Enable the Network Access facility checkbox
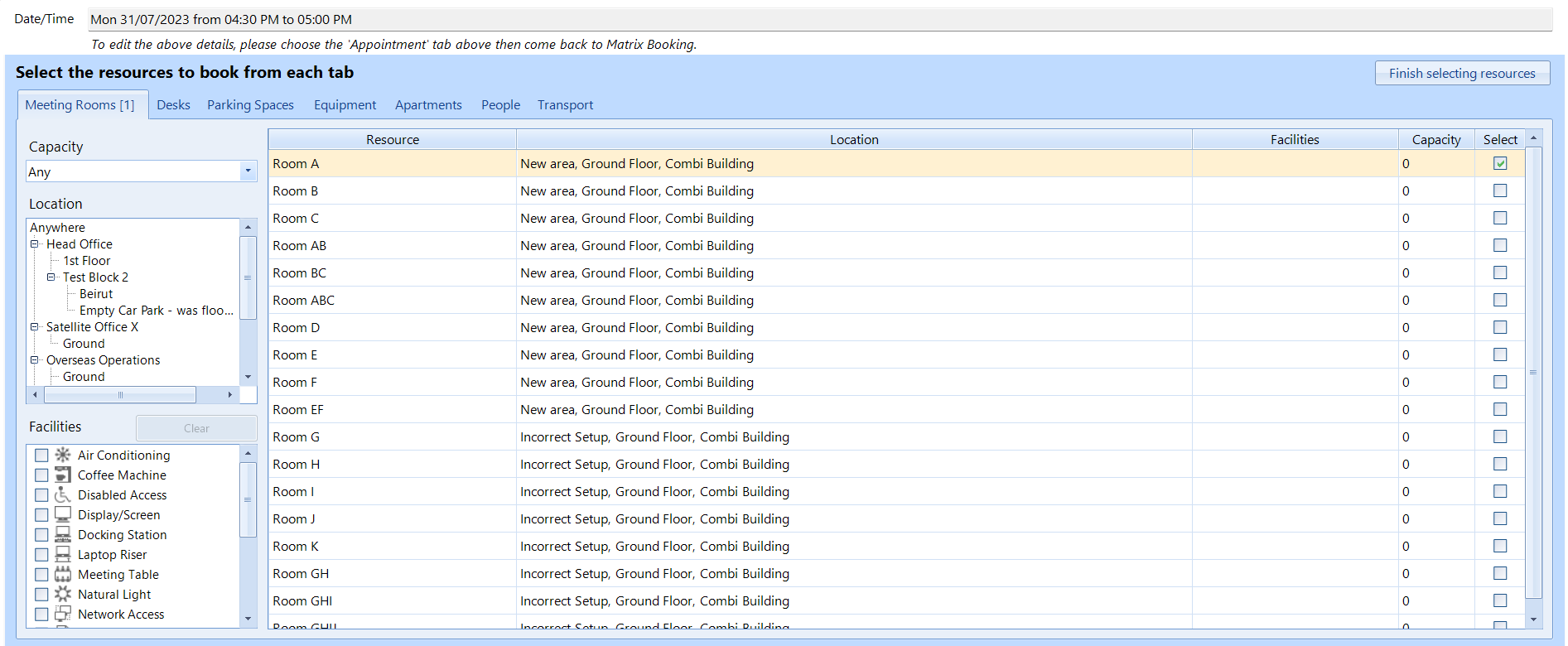 41,614
